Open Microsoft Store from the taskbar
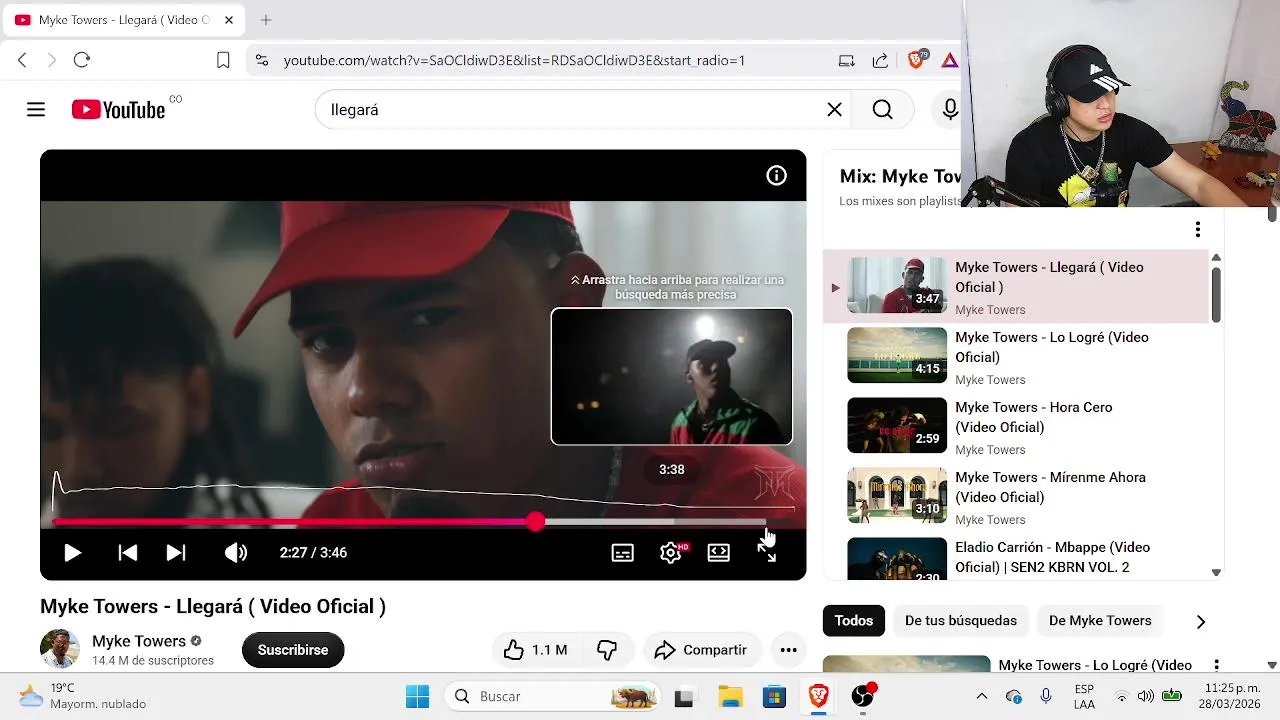This screenshot has height=720, width=1280. point(775,696)
